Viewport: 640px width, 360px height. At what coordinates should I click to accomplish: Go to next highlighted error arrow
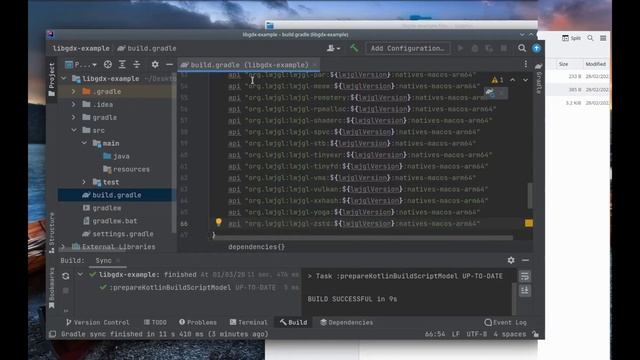click(x=525, y=80)
